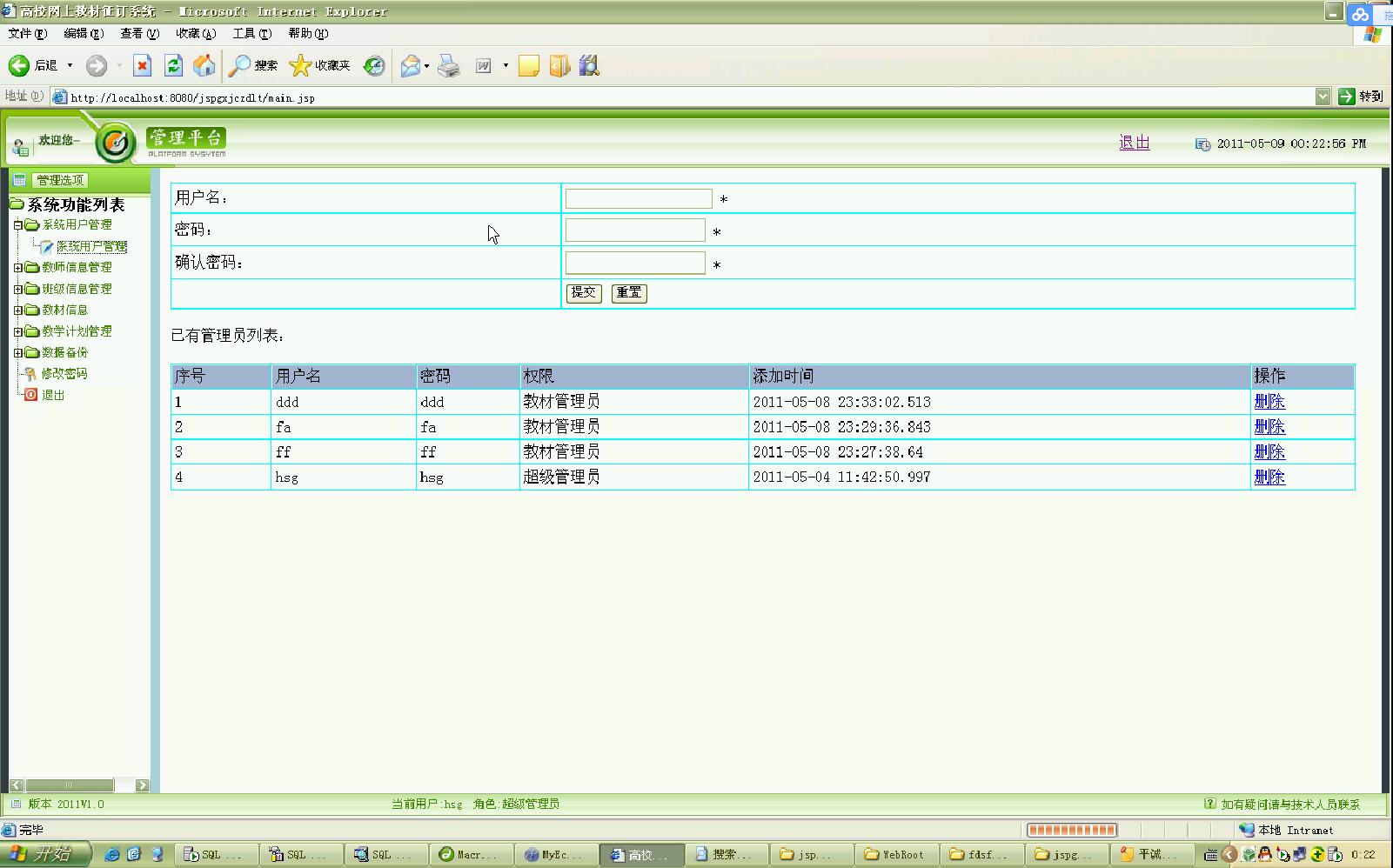Screen dimensions: 1393x868
Task: Open the 搜索 taskbar window
Action: [727, 855]
